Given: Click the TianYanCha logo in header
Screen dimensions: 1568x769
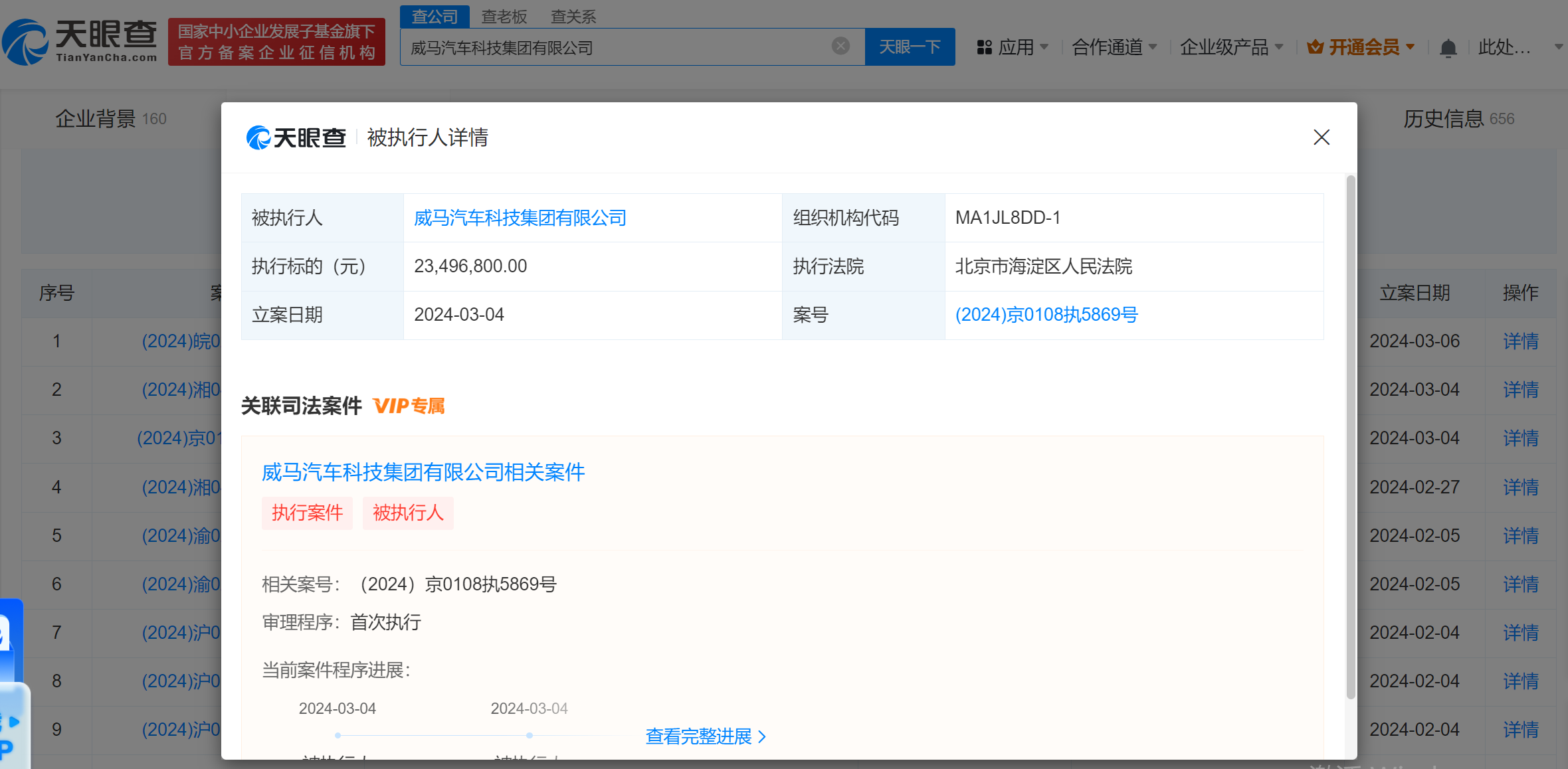Looking at the screenshot, I should [80, 42].
